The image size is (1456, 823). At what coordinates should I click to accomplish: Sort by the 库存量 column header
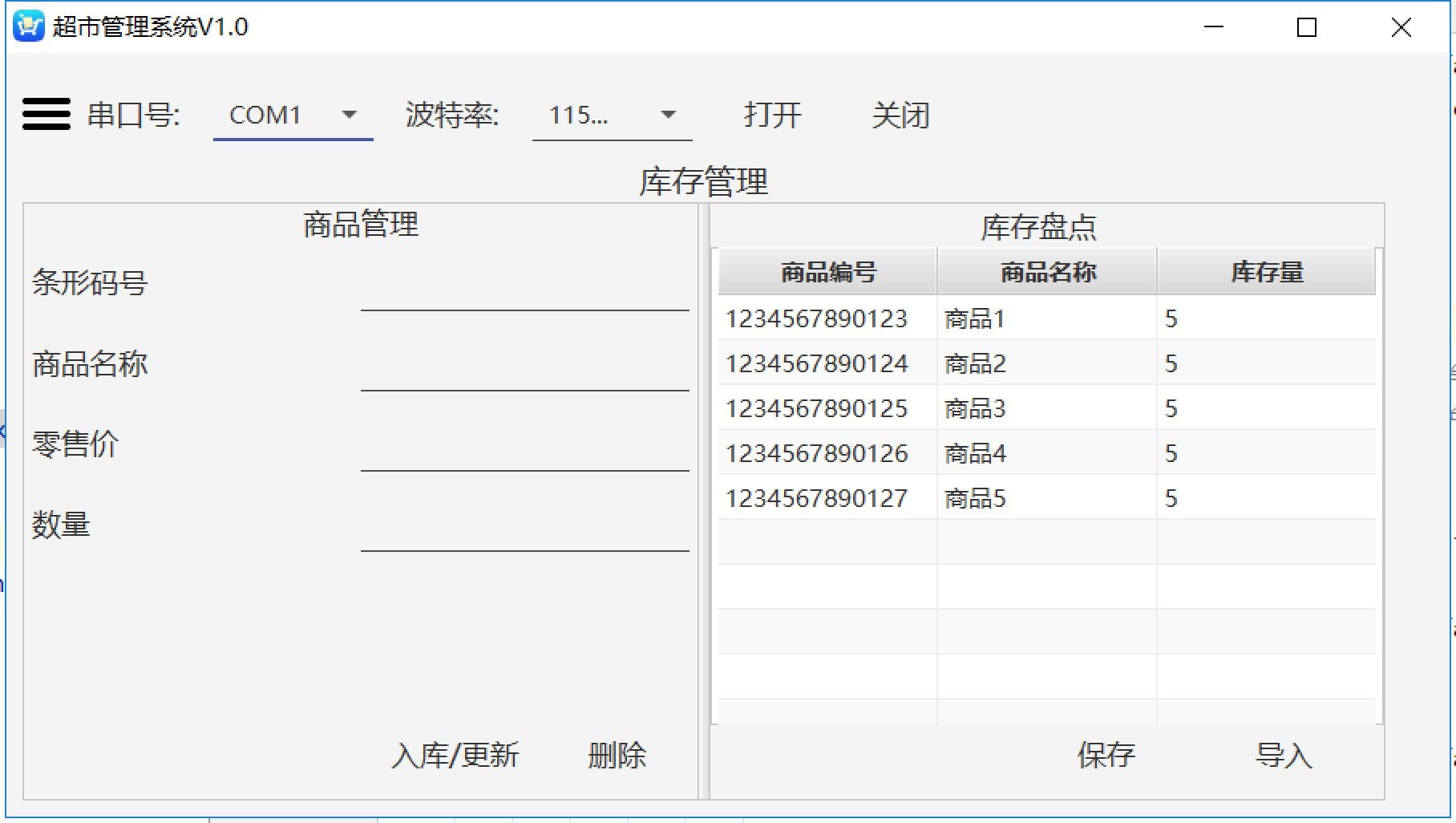[1266, 273]
